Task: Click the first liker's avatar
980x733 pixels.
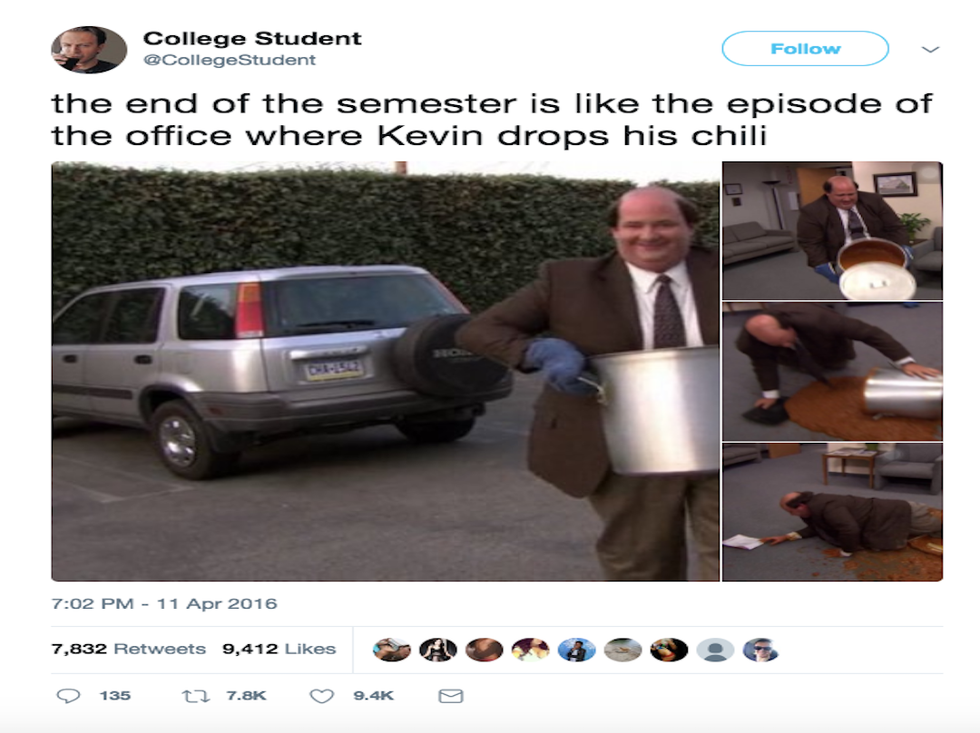Action: [x=391, y=650]
